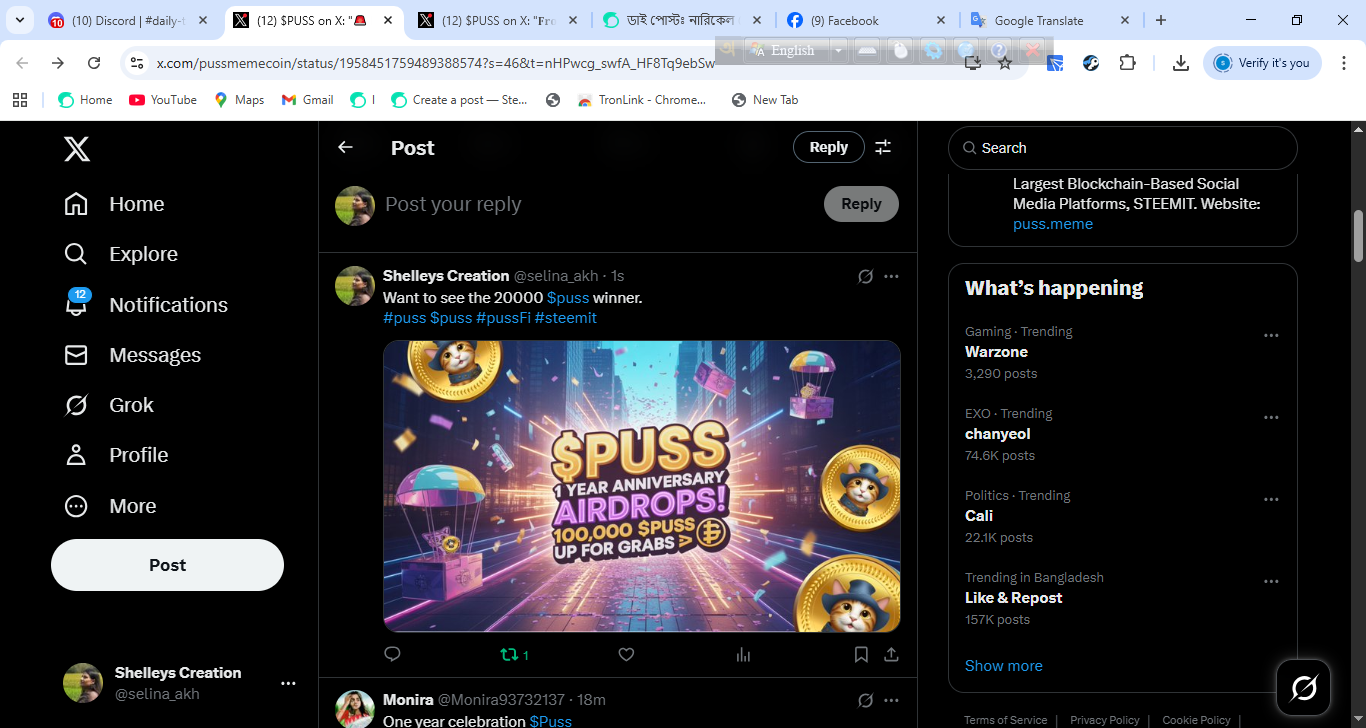Screen dimensions: 1366x728
Task: Open the Warzone trending topic
Action: coord(996,352)
